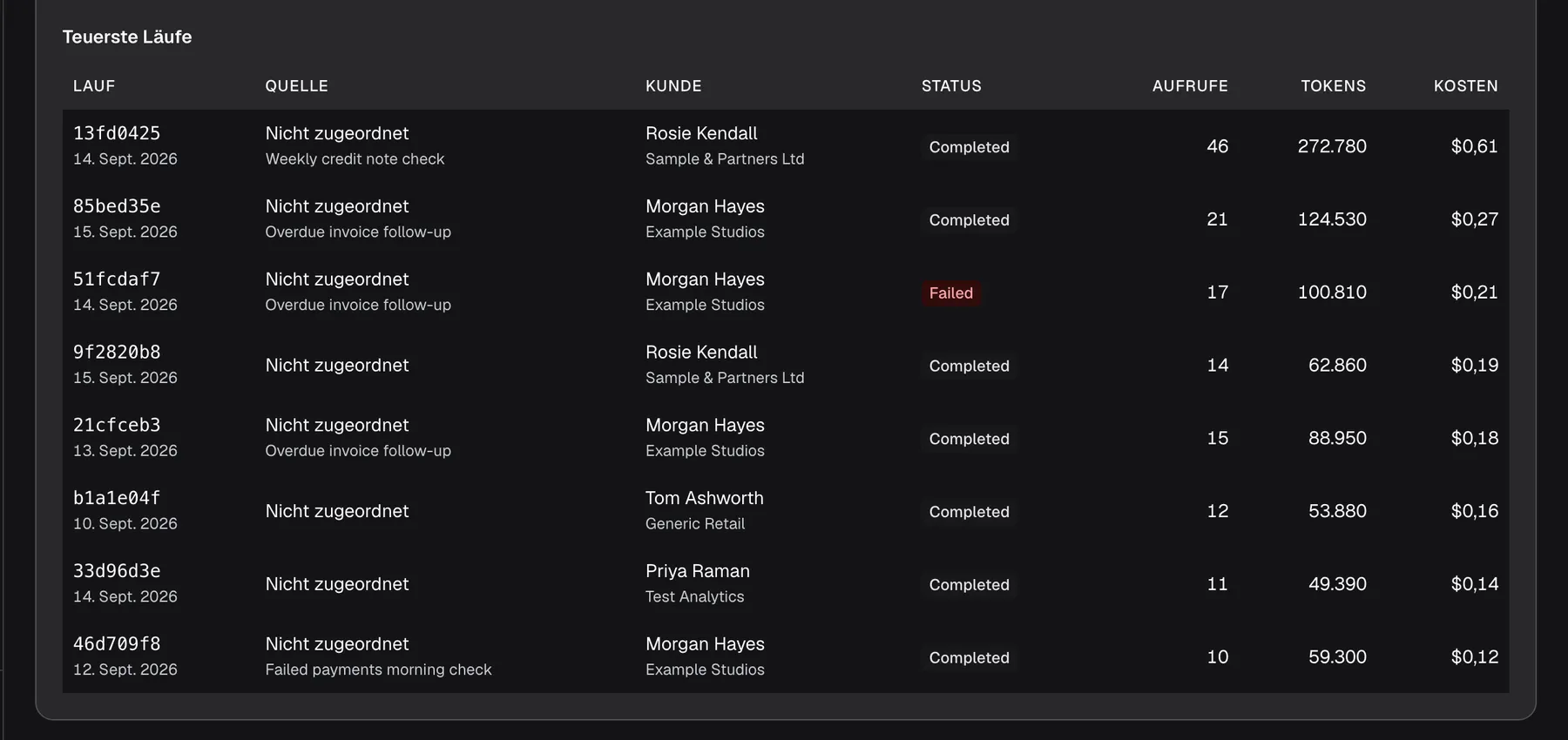The width and height of the screenshot is (1568, 740).
Task: Click the QUELLE column header
Action: pos(297,86)
